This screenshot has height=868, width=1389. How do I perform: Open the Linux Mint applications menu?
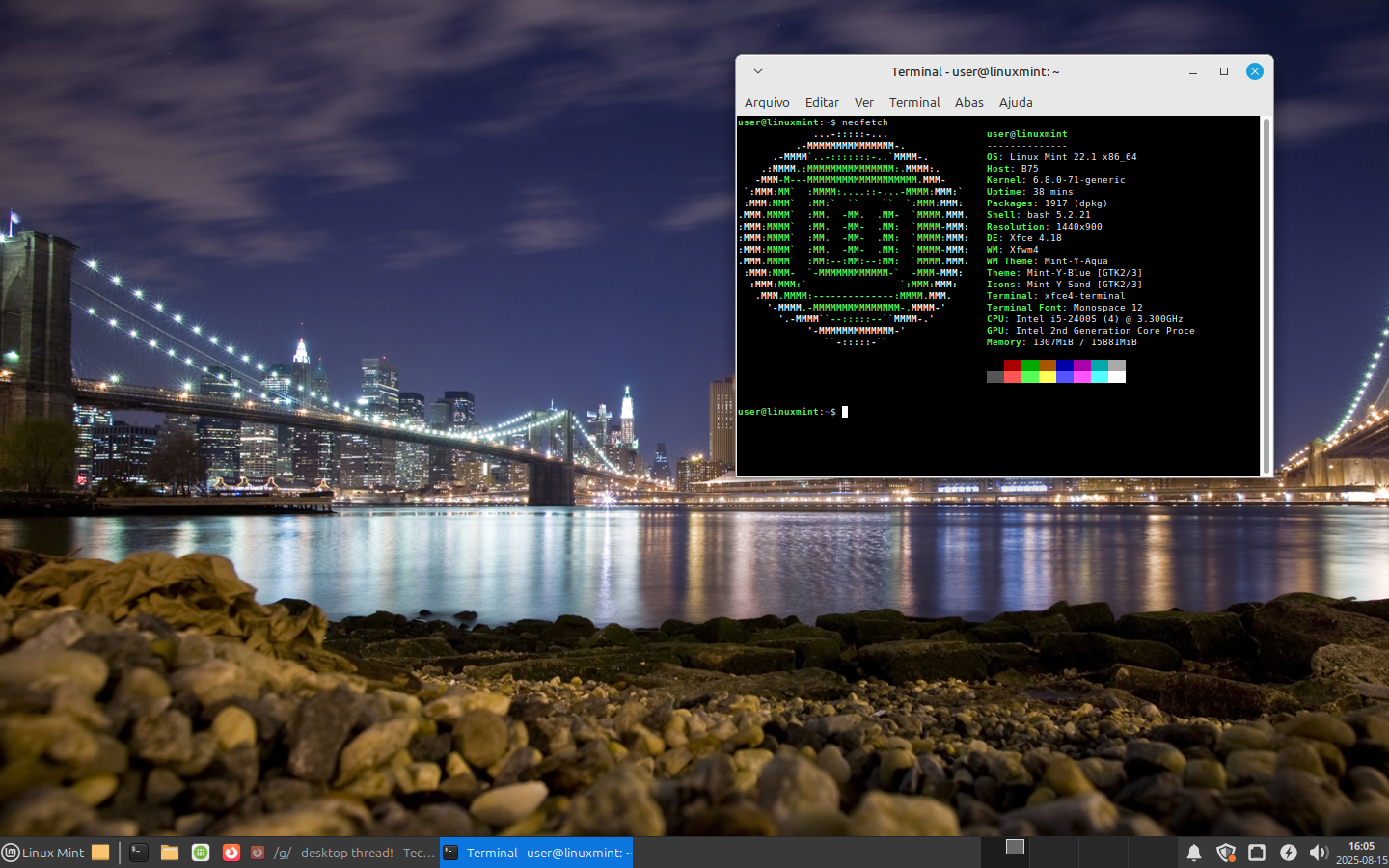(43, 853)
